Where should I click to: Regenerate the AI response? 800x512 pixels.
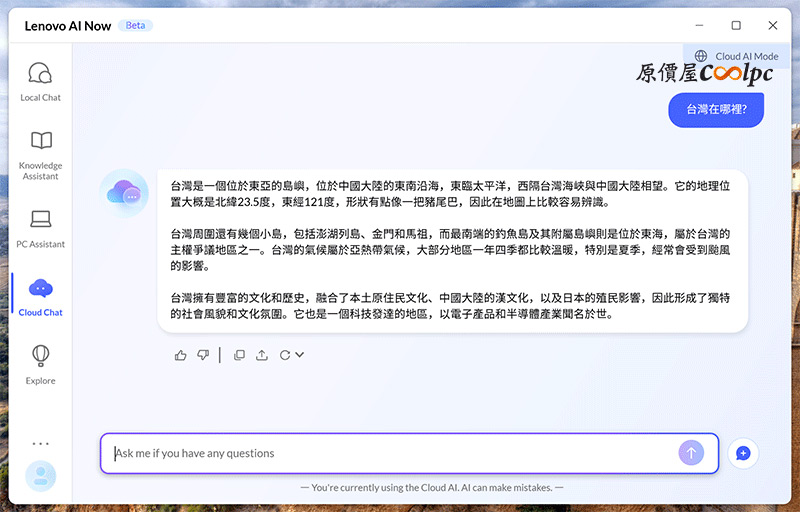285,355
